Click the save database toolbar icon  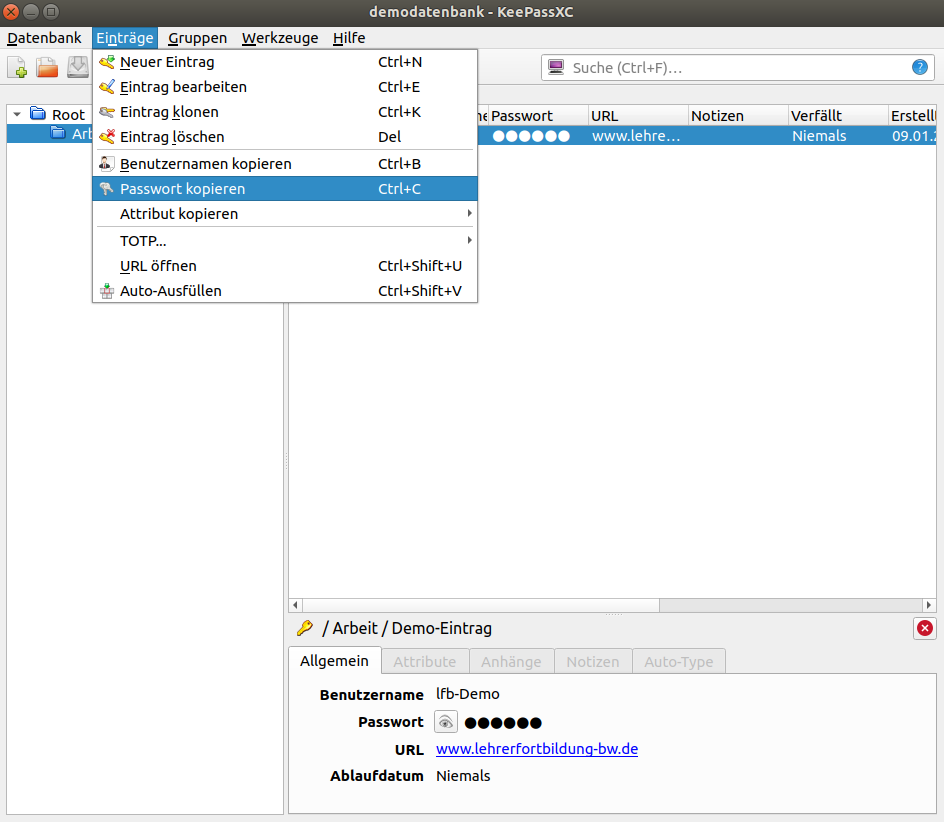77,68
